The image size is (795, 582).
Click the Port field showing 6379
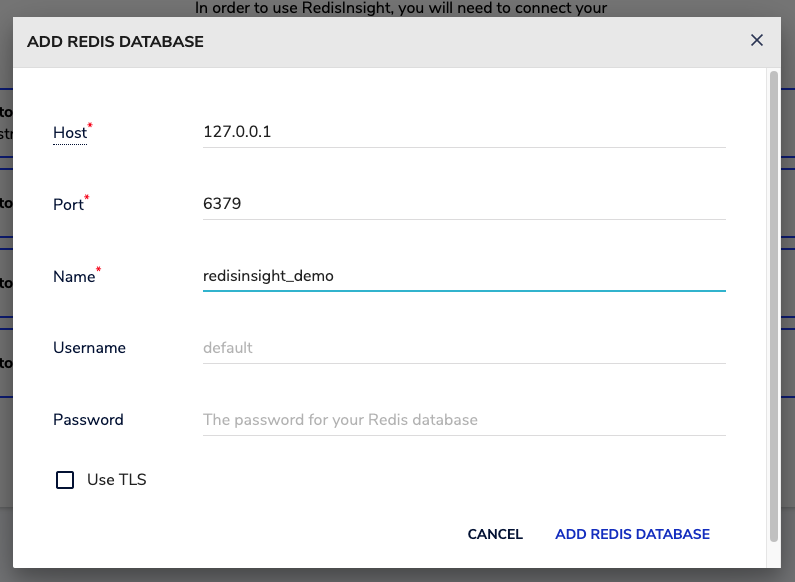click(463, 204)
